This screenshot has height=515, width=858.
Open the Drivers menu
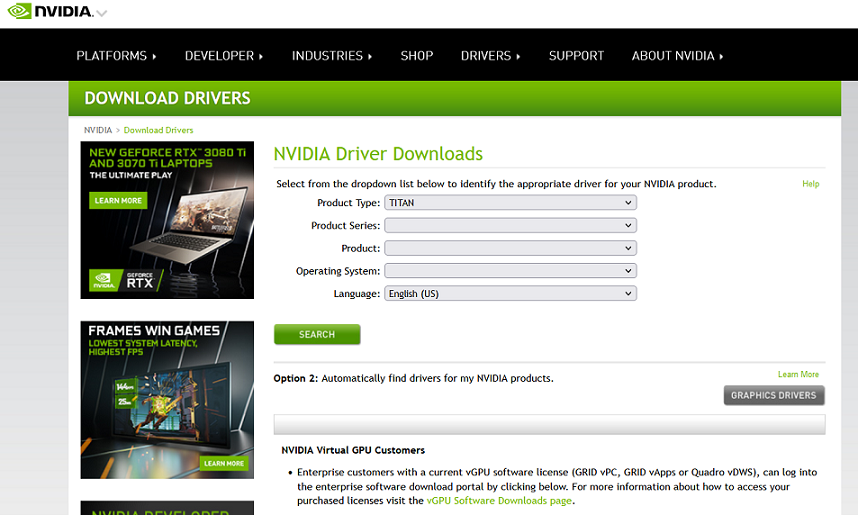tap(490, 56)
